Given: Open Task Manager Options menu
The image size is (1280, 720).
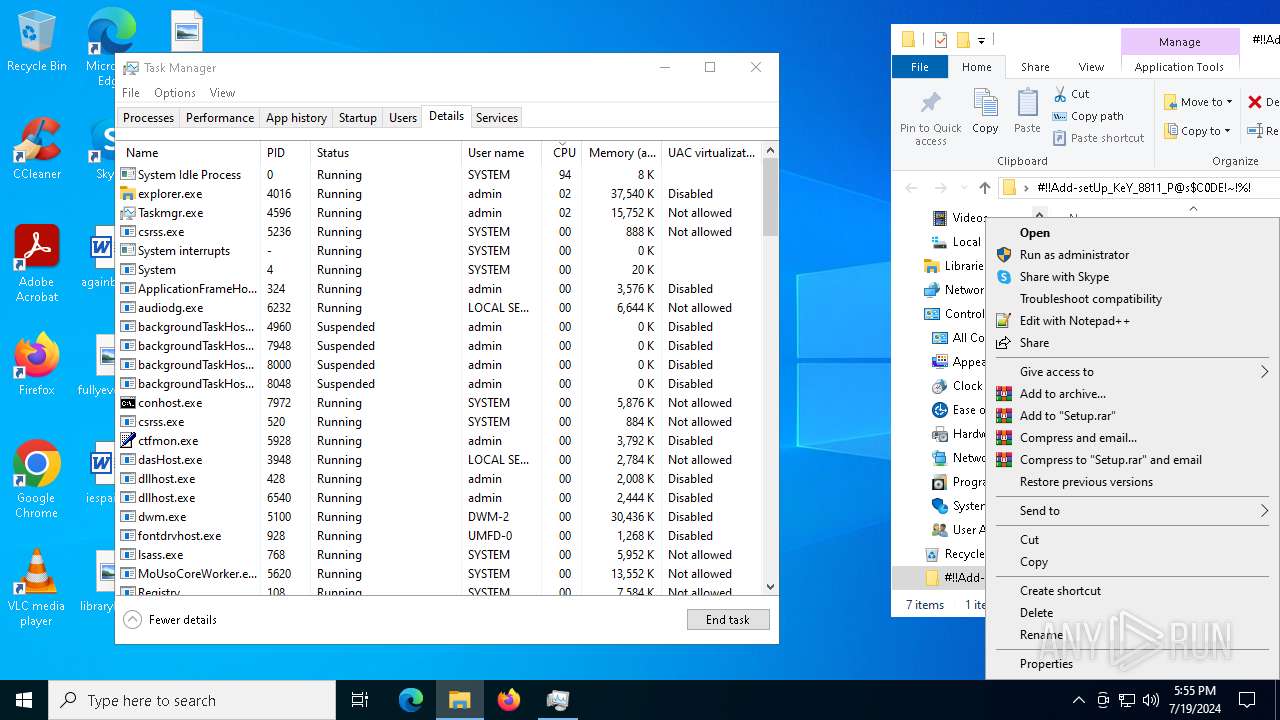Looking at the screenshot, I should pos(175,93).
